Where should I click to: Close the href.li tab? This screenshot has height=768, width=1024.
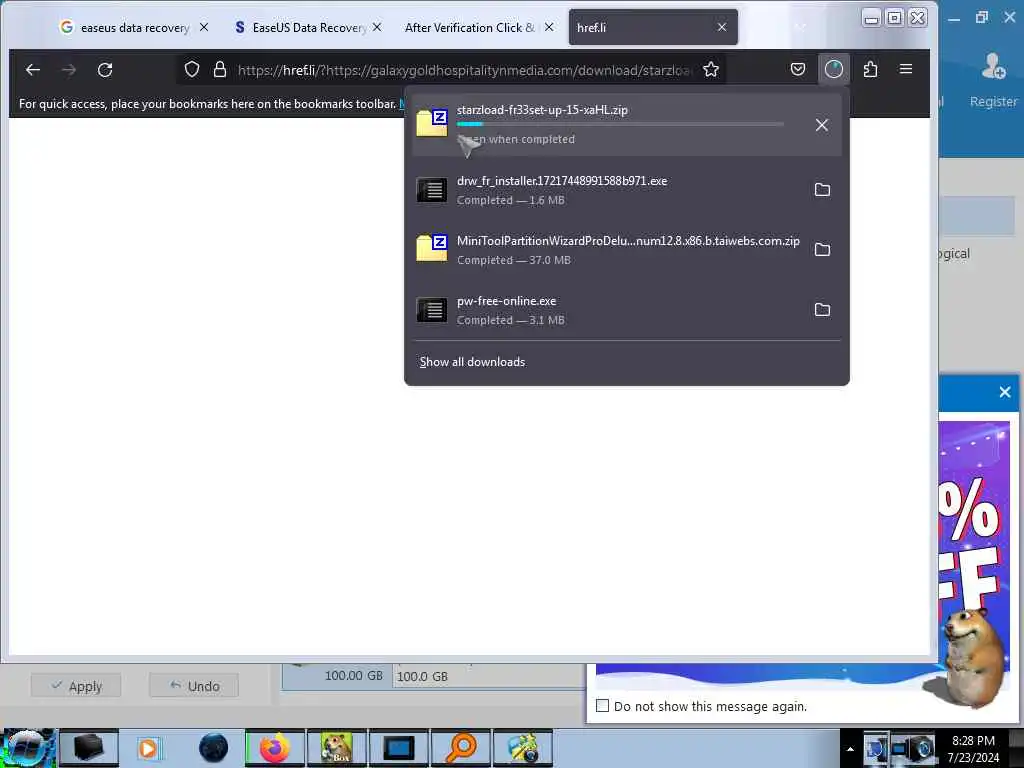[x=722, y=27]
